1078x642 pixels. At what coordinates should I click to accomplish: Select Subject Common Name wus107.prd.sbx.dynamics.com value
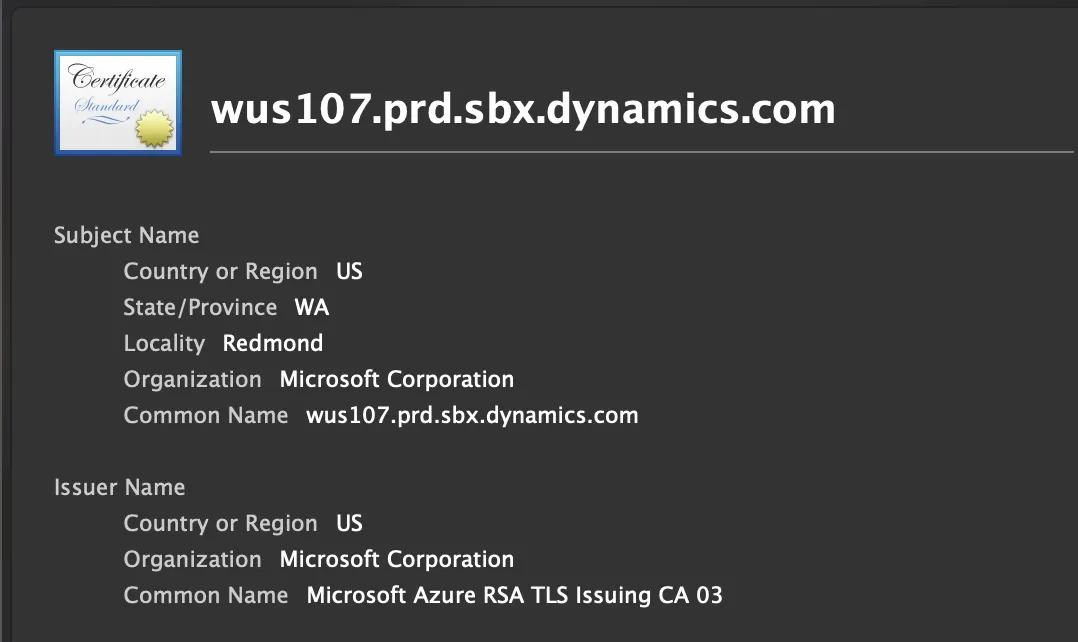click(472, 415)
